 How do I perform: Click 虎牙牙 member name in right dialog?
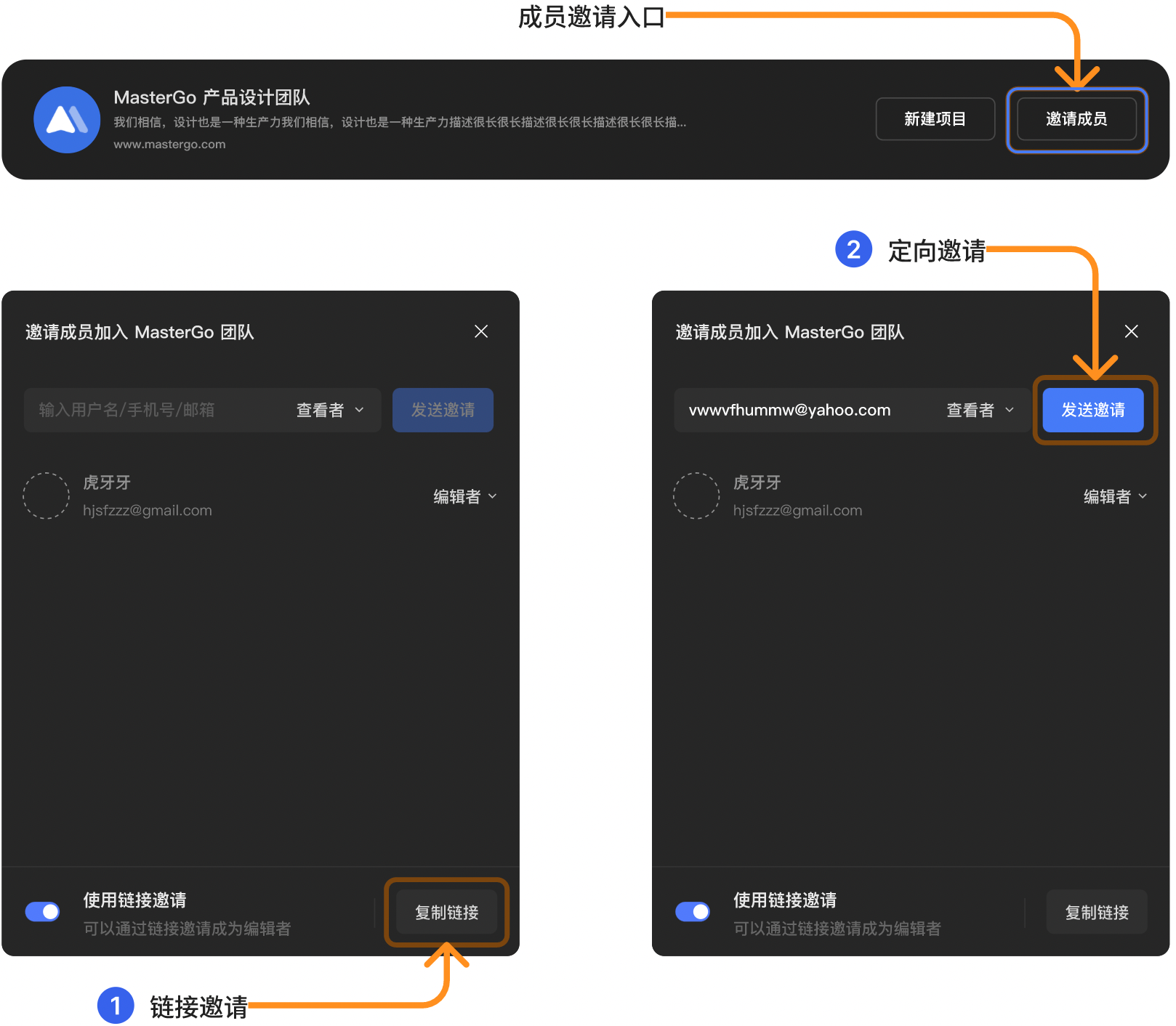tap(757, 482)
